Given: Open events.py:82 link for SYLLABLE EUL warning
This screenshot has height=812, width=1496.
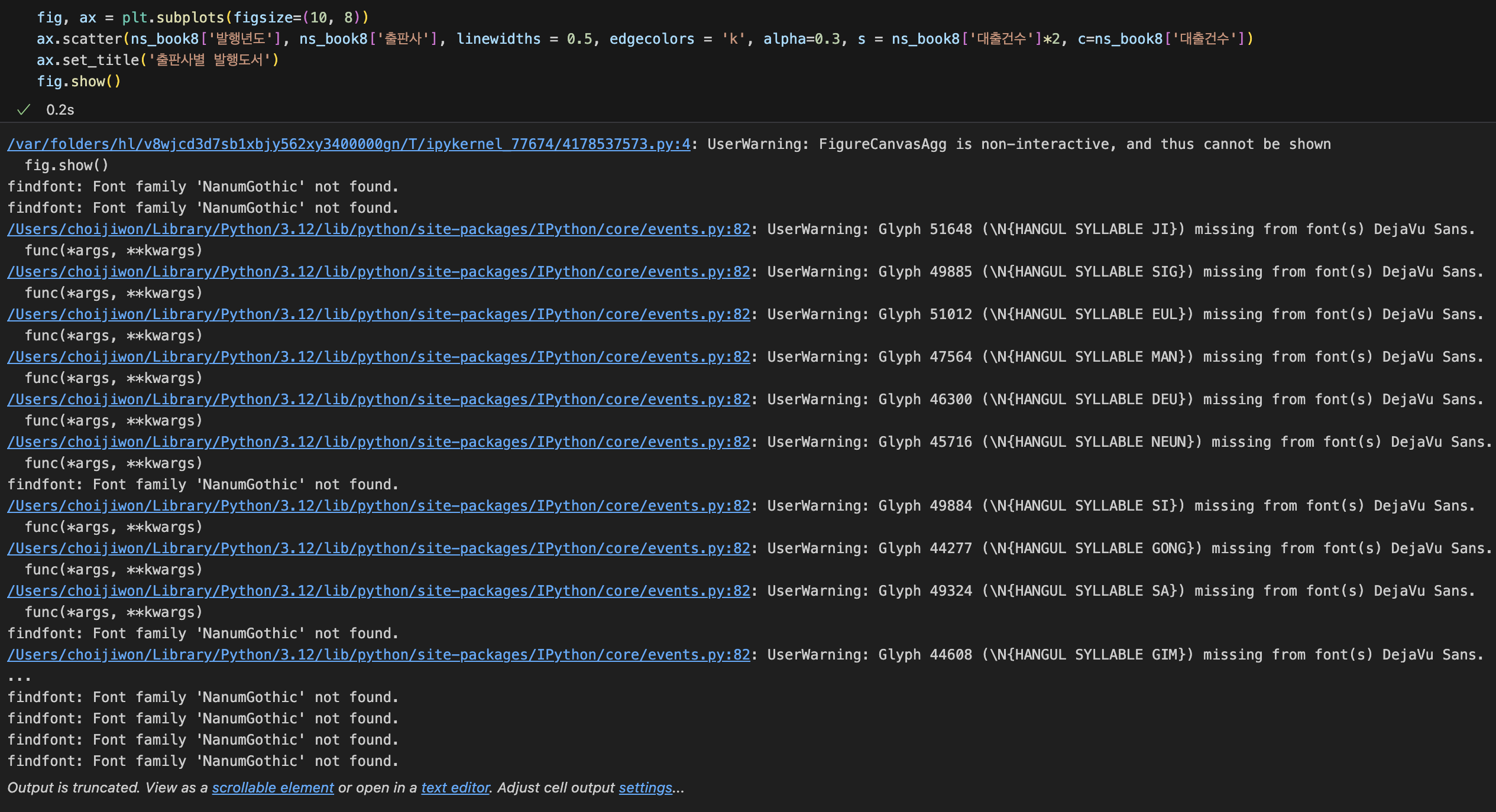Looking at the screenshot, I should click(378, 314).
